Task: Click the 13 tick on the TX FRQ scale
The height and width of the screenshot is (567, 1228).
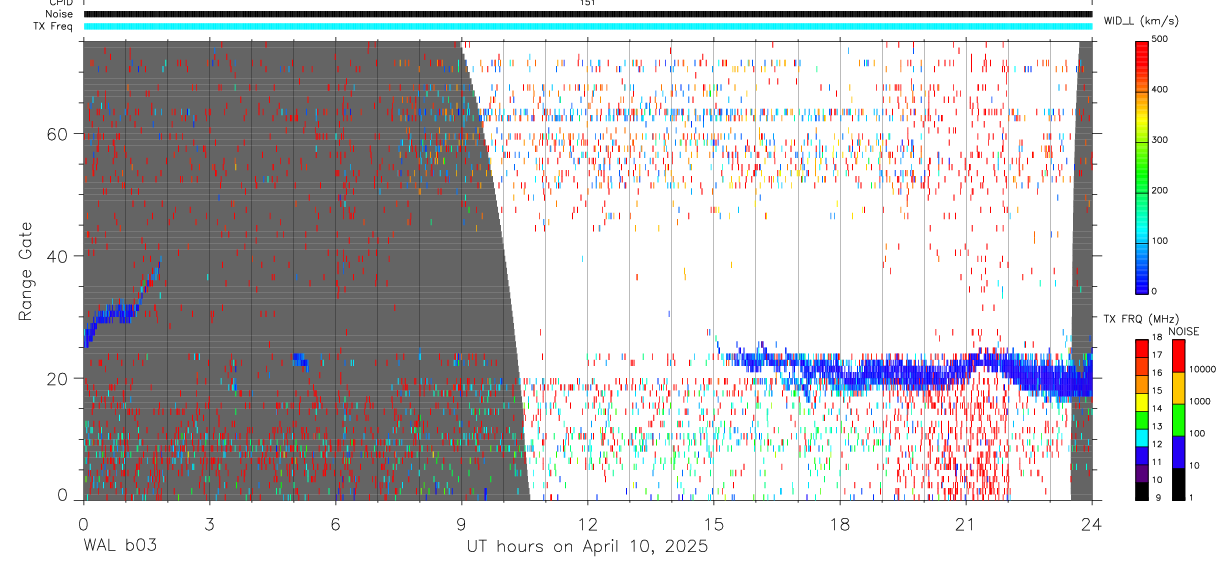Action: (x=1157, y=426)
